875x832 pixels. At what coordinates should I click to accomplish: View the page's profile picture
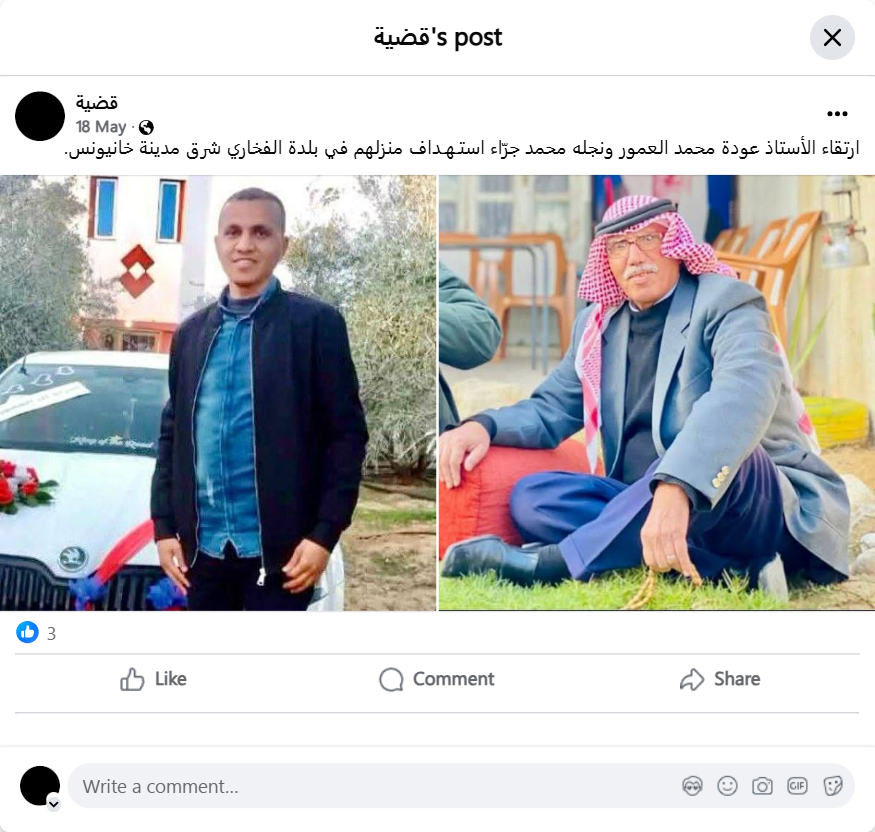[40, 116]
